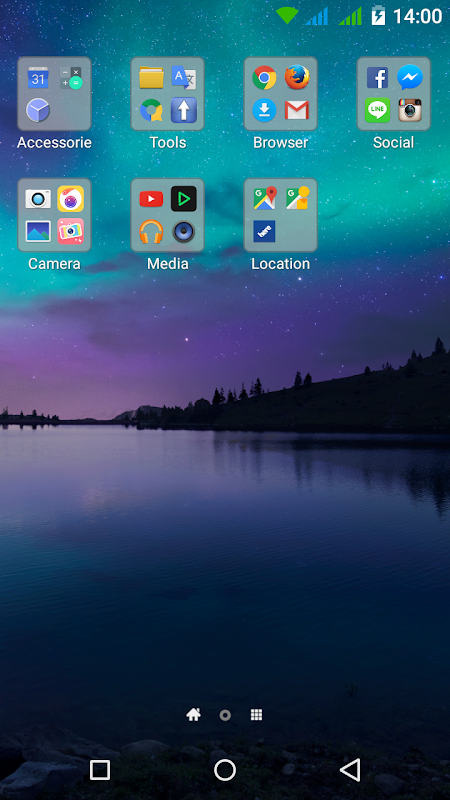This screenshot has width=450, height=800.
Task: Tap the Tools folder label
Action: pyautogui.click(x=168, y=142)
